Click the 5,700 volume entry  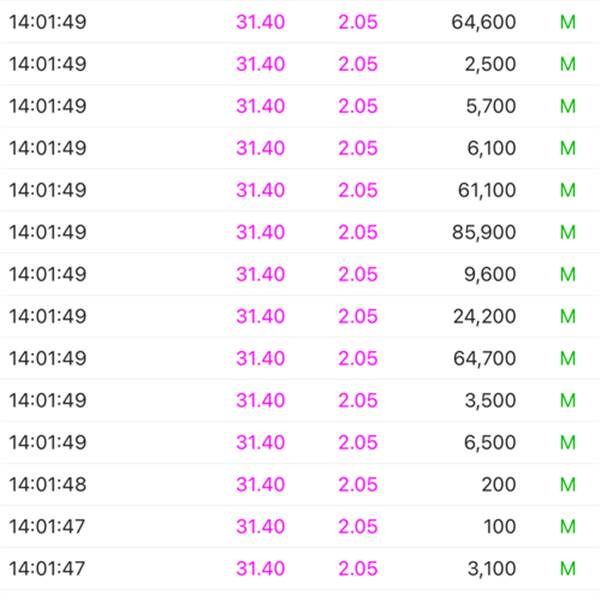point(490,106)
